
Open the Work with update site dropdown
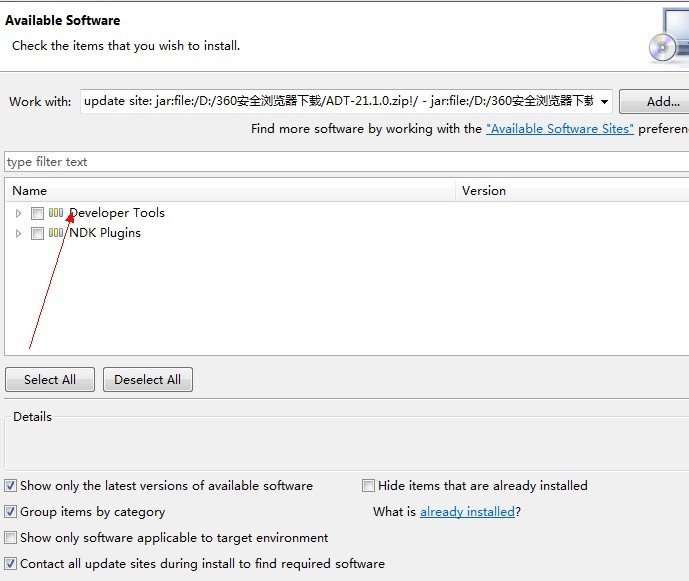603,101
